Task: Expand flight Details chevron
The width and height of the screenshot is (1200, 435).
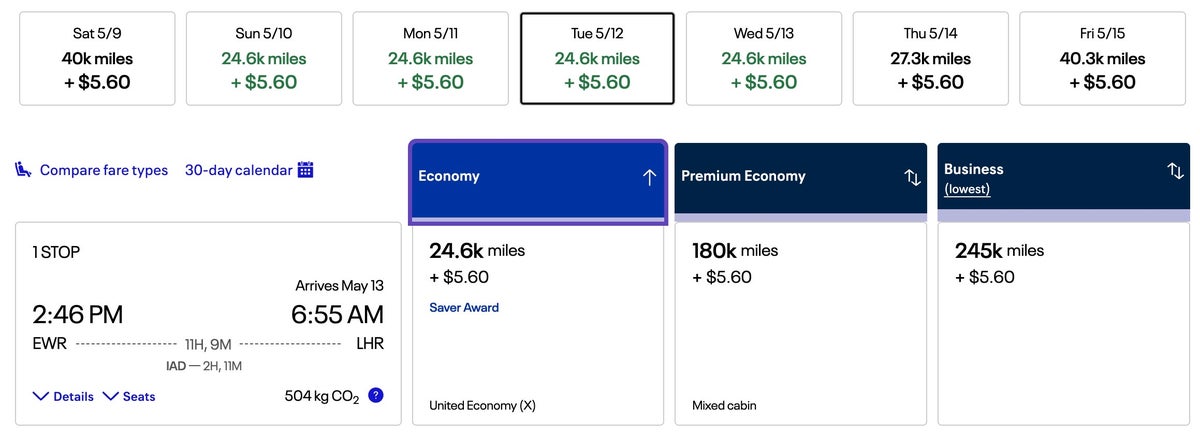Action: tap(41, 397)
